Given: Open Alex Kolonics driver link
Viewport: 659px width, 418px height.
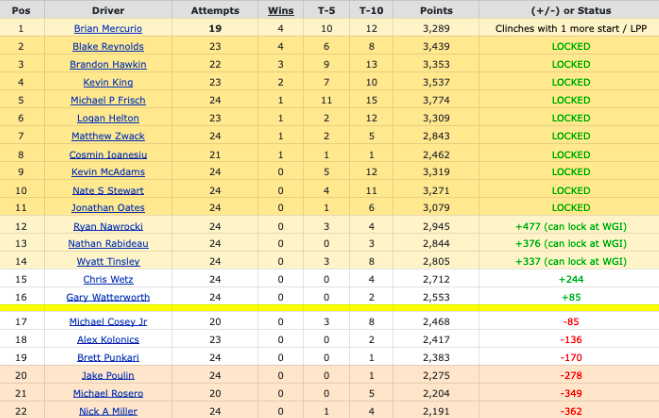Looking at the screenshot, I should coord(108,340).
